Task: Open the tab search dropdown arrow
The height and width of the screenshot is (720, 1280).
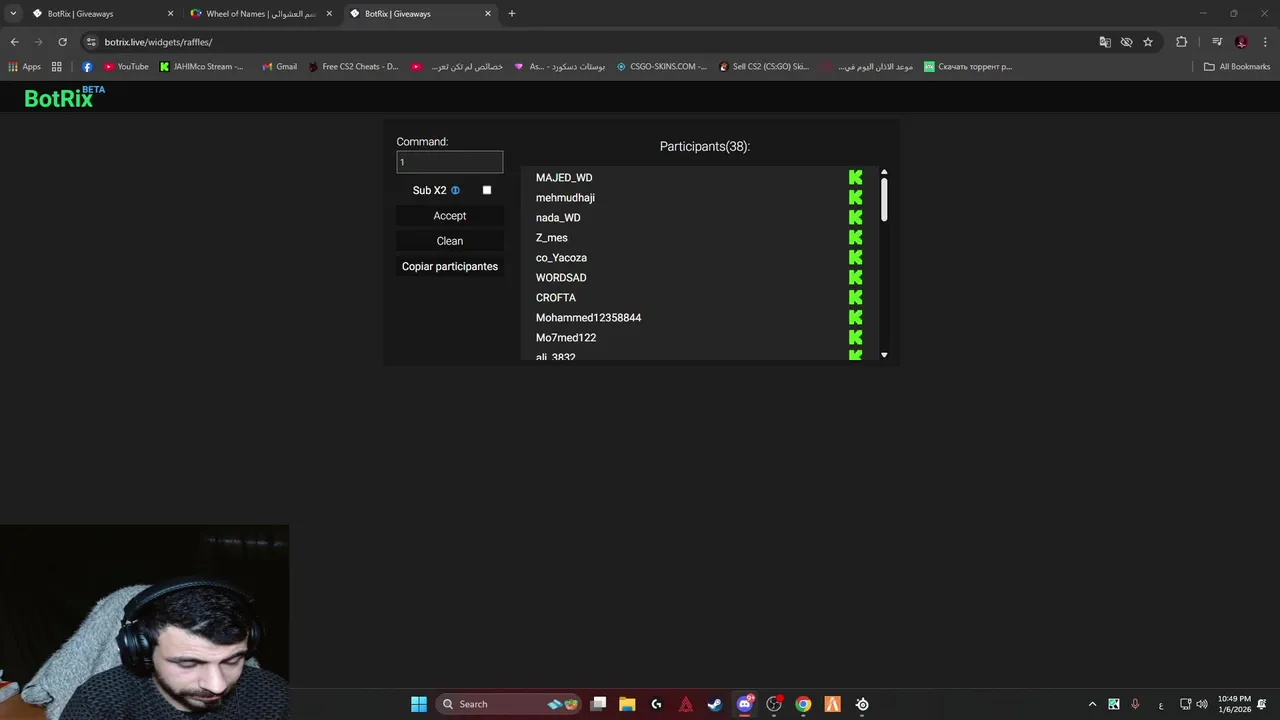Action: (13, 14)
